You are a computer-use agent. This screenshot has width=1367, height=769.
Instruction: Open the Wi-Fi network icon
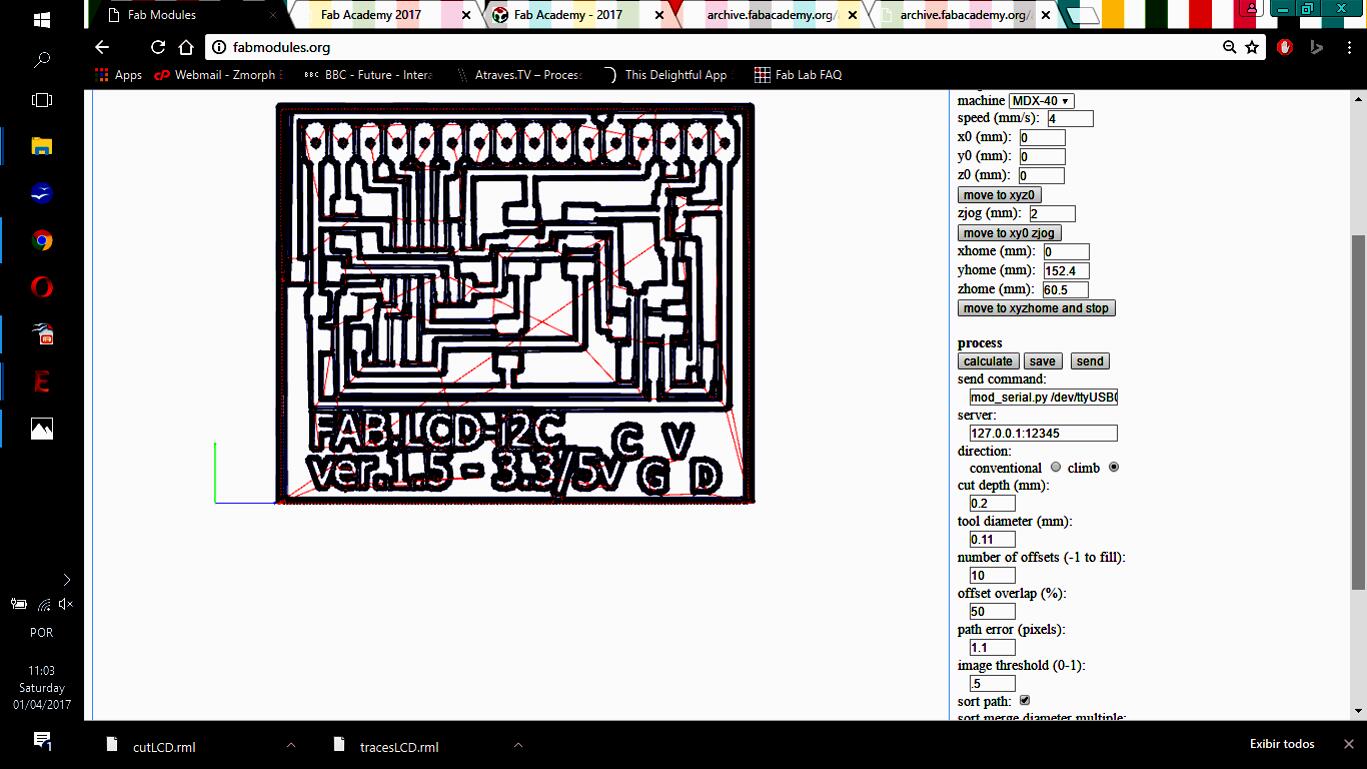pos(44,604)
